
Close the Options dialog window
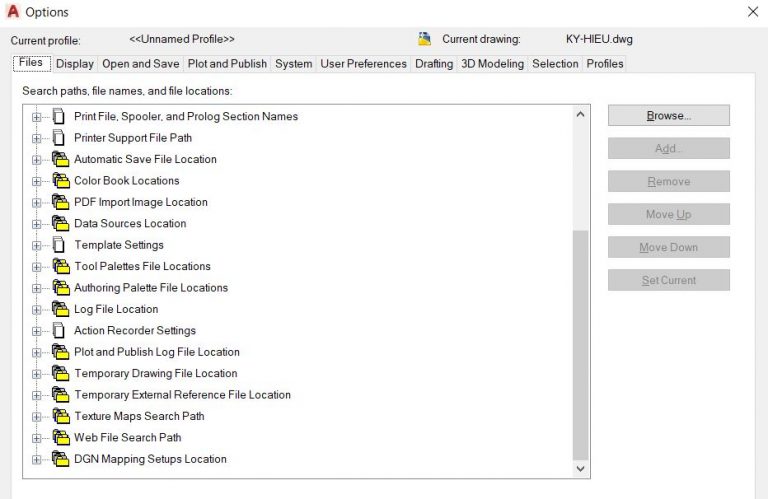(x=752, y=12)
